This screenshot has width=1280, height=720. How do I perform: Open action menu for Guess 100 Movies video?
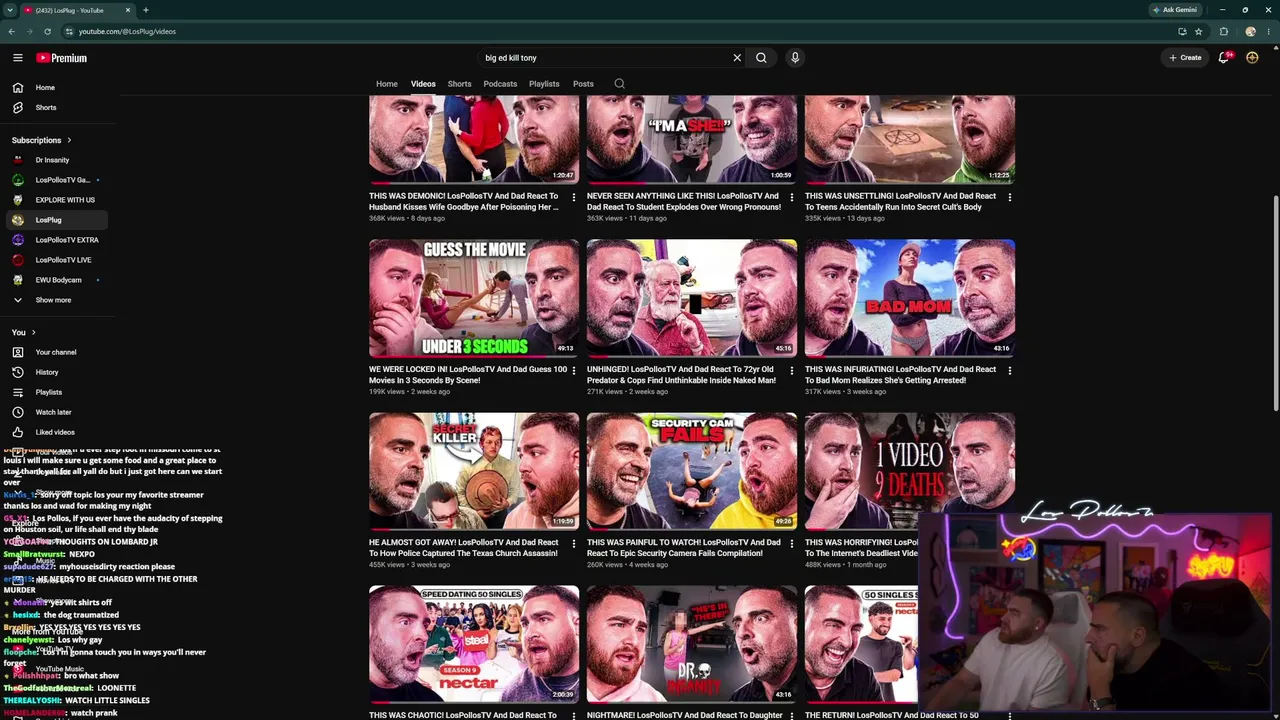[x=573, y=370]
